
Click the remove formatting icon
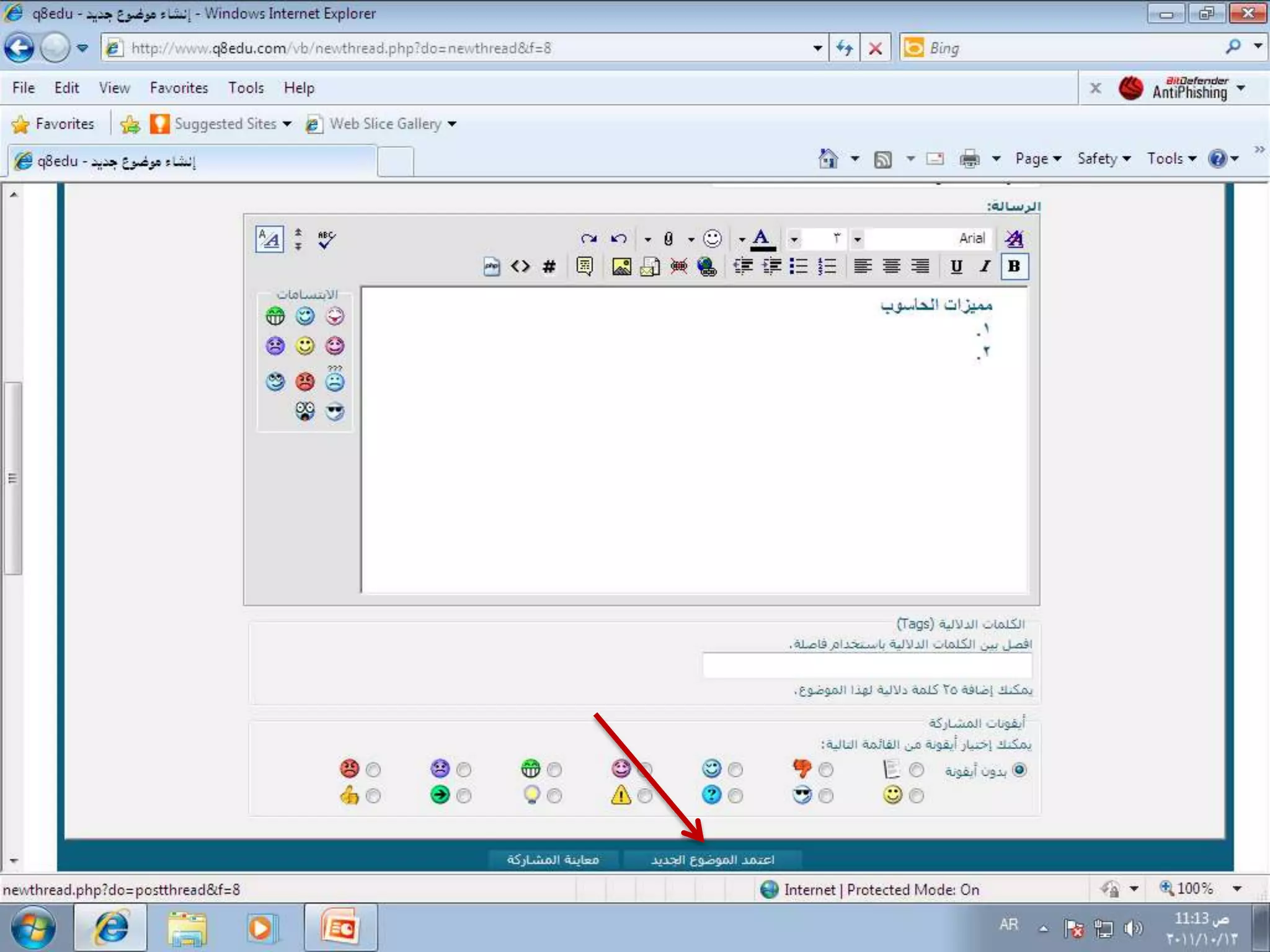(1014, 239)
